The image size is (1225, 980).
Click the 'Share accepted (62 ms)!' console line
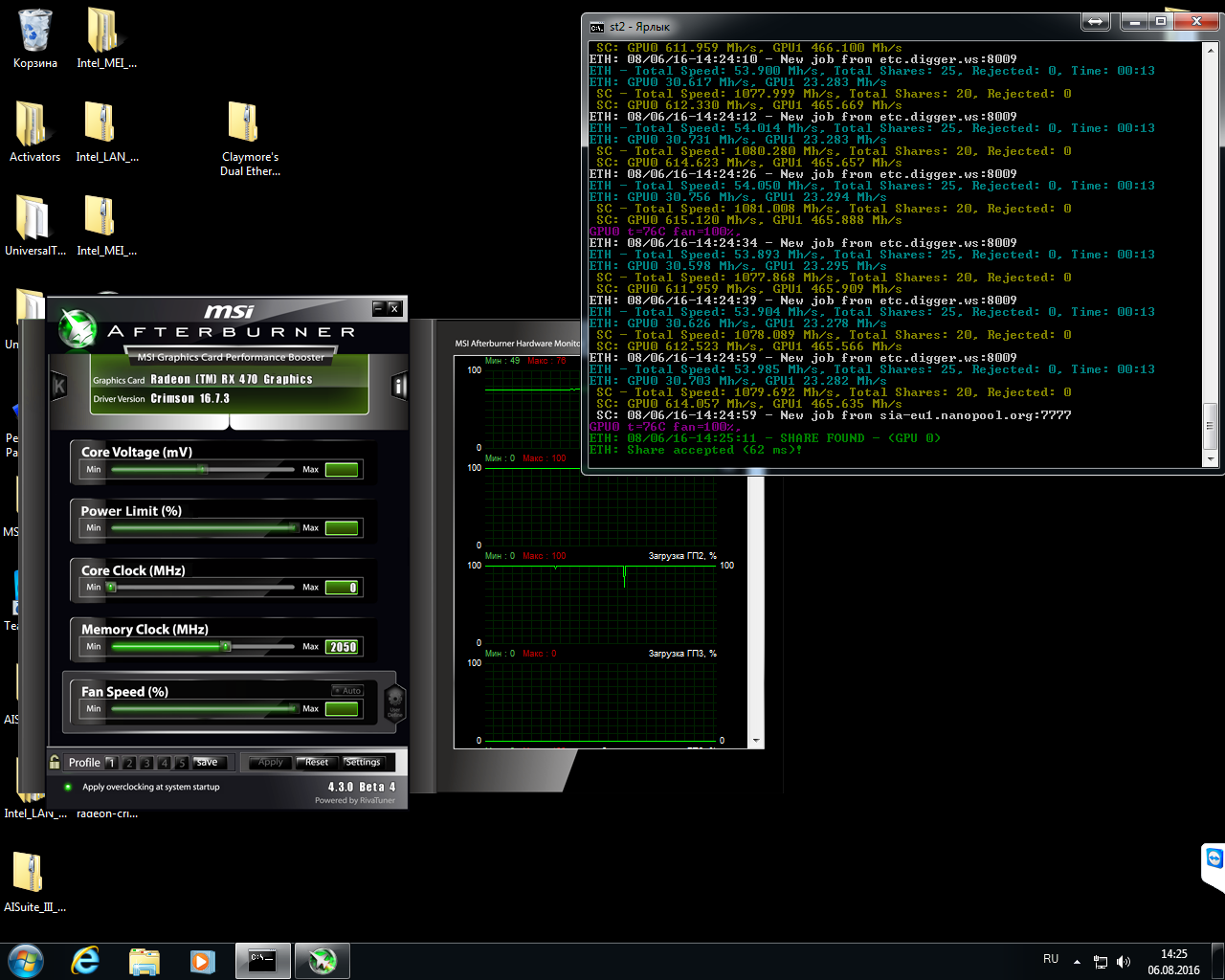(696, 450)
